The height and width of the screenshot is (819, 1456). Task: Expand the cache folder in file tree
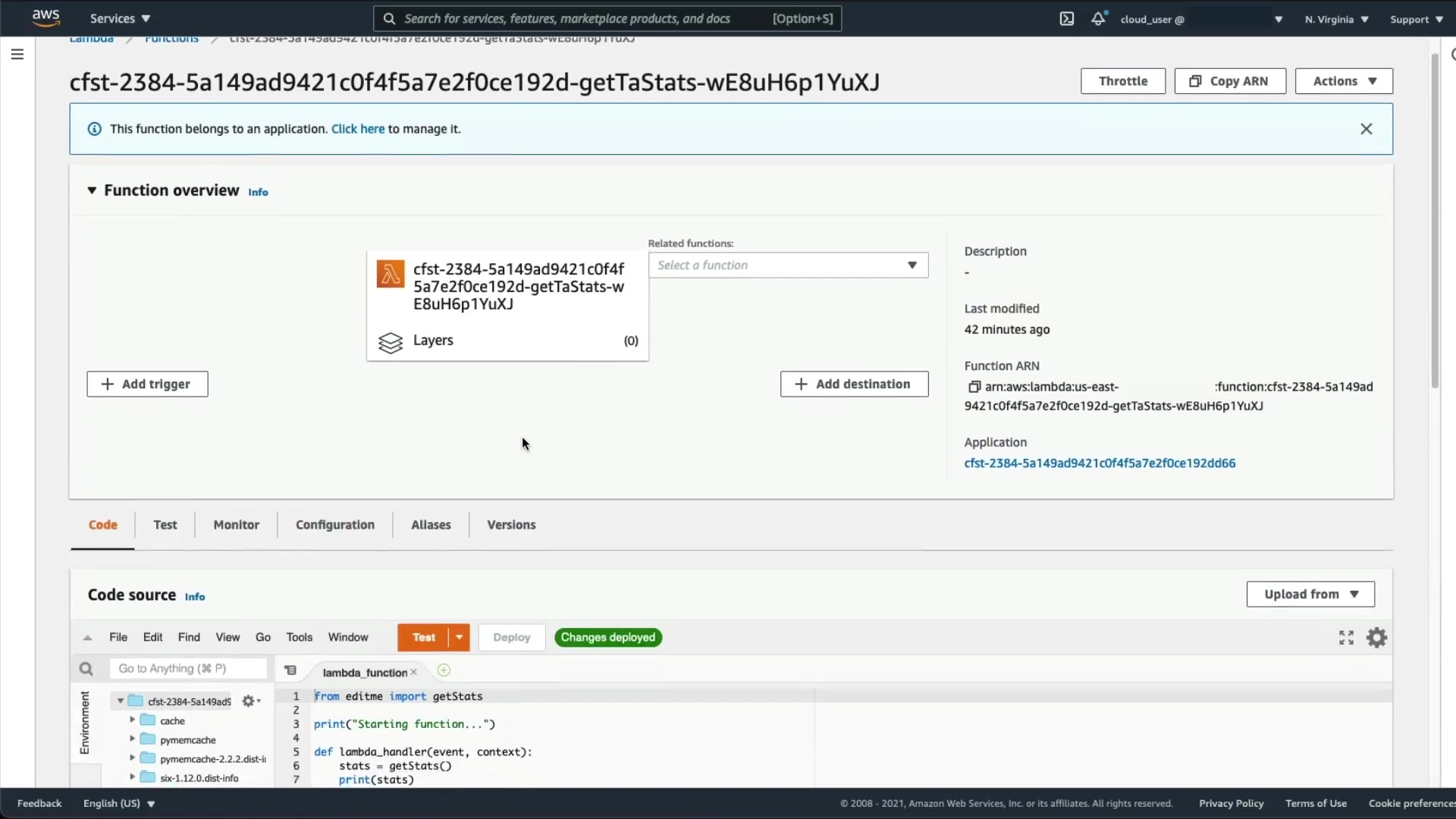click(x=133, y=720)
